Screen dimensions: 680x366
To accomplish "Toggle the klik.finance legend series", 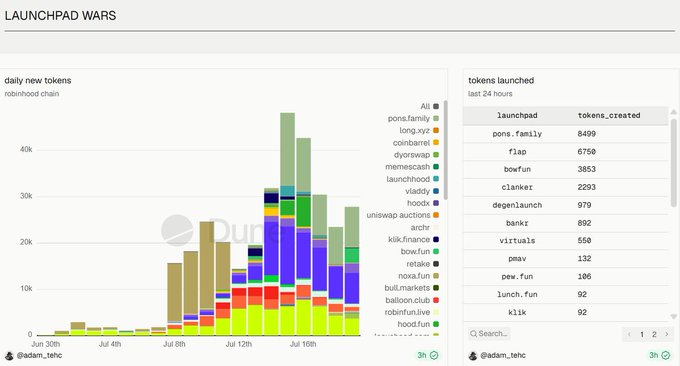I will coord(413,239).
